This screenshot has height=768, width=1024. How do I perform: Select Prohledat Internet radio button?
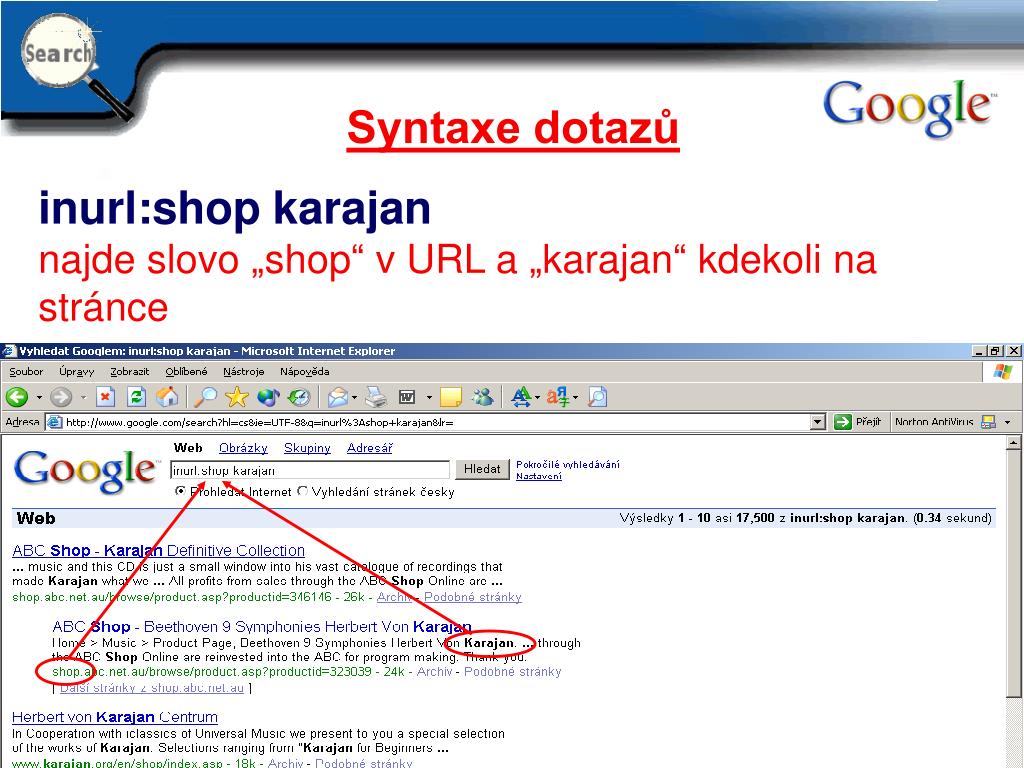pyautogui.click(x=180, y=491)
